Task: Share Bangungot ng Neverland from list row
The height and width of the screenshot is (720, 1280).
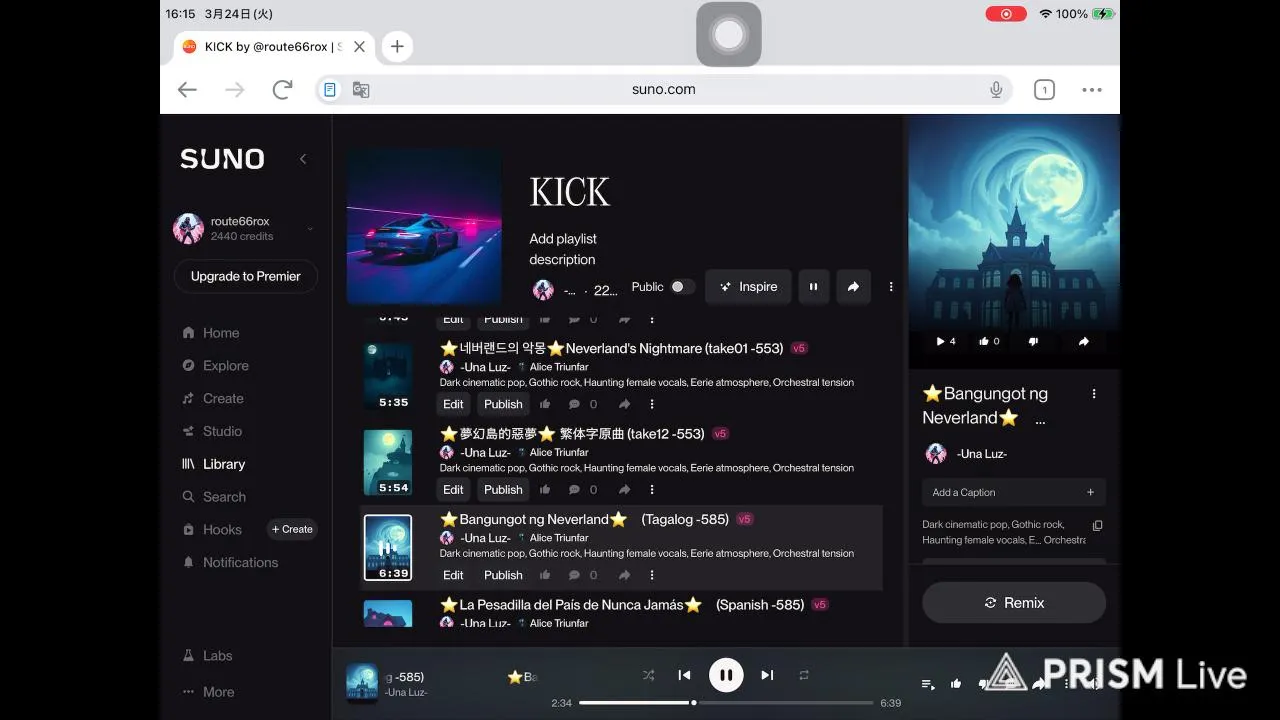Action: [624, 575]
